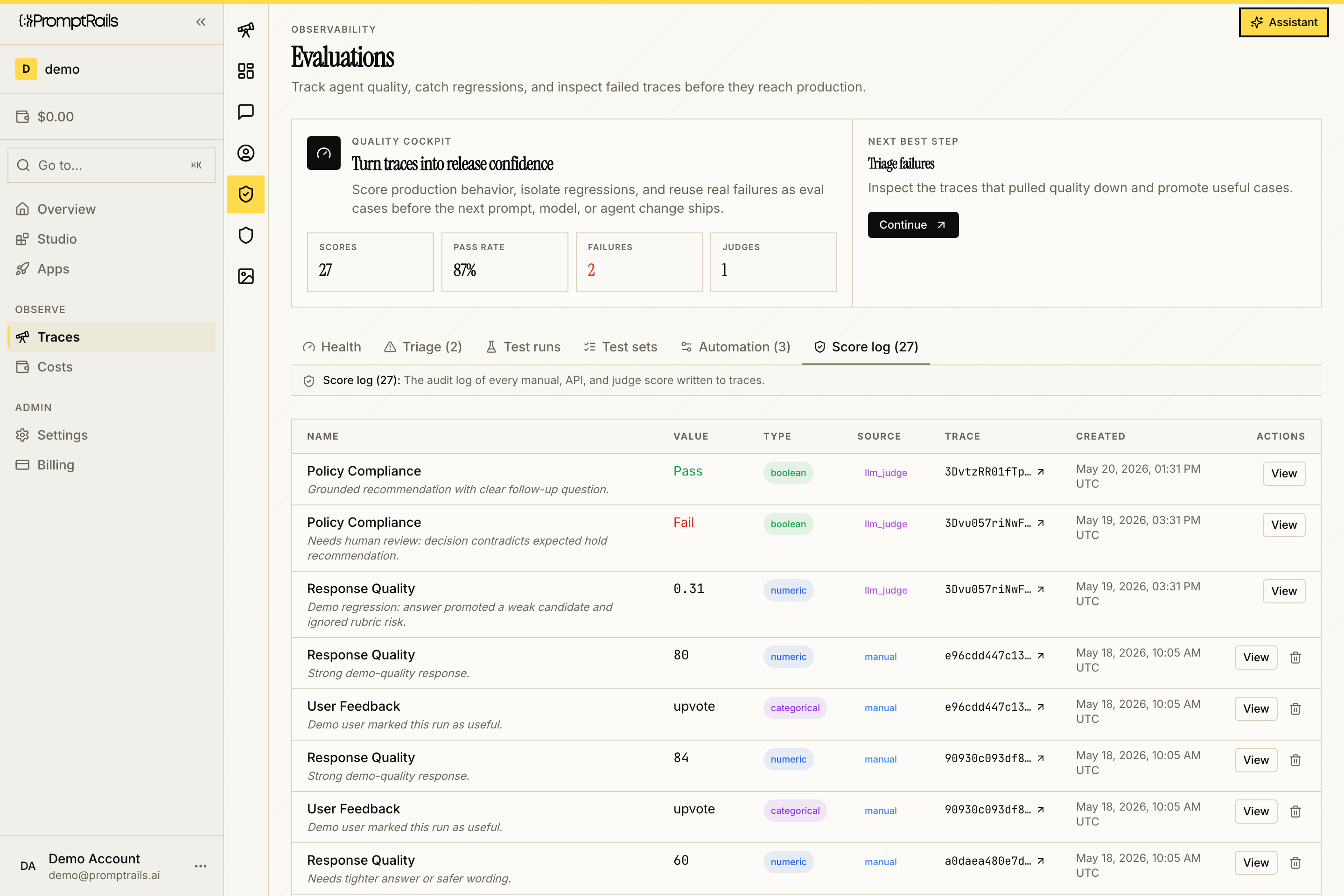Focus the Go to search field
This screenshot has width=1344, height=896.
click(x=112, y=165)
